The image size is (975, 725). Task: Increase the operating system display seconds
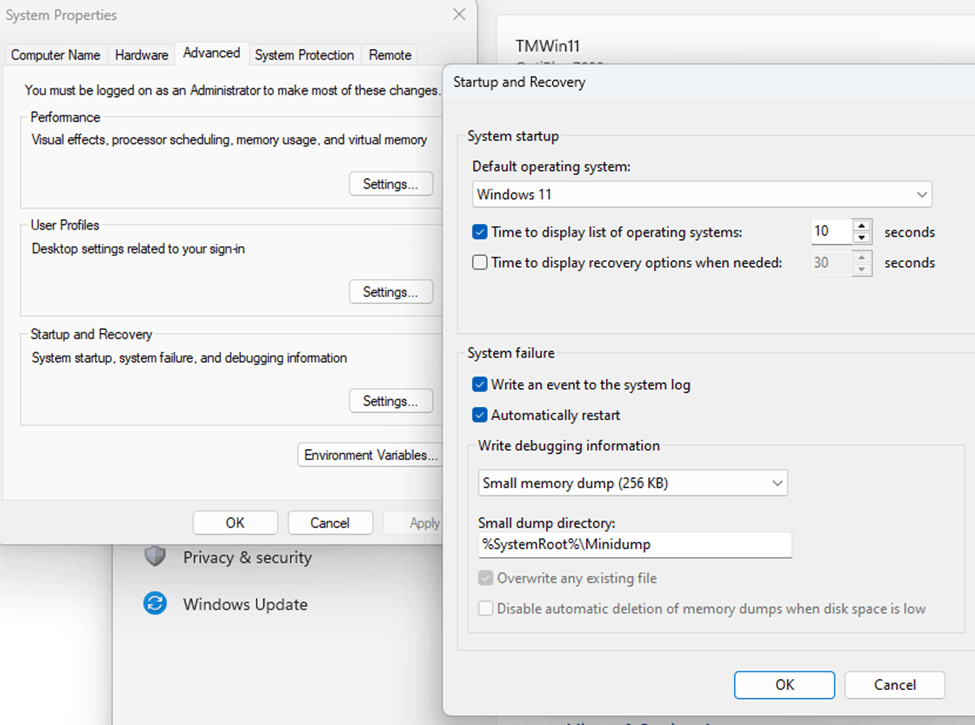pyautogui.click(x=862, y=226)
